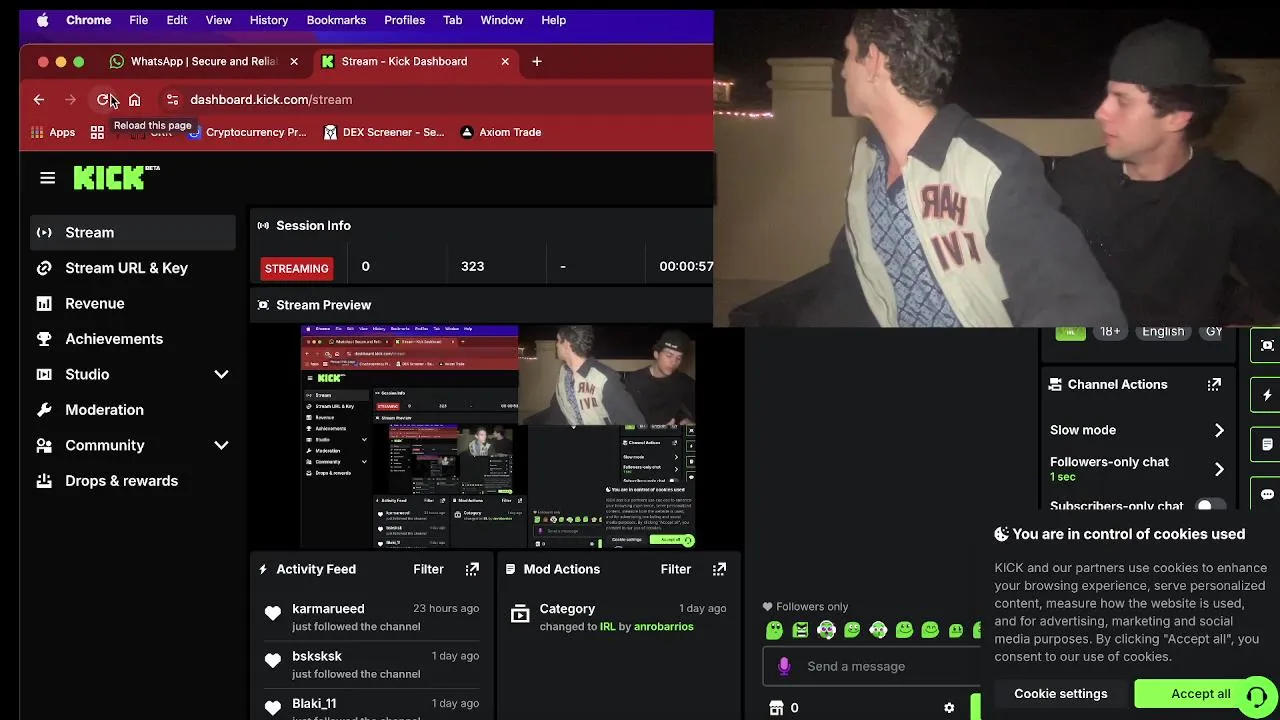Open Cookie settings
This screenshot has width=1280, height=720.
(1061, 694)
